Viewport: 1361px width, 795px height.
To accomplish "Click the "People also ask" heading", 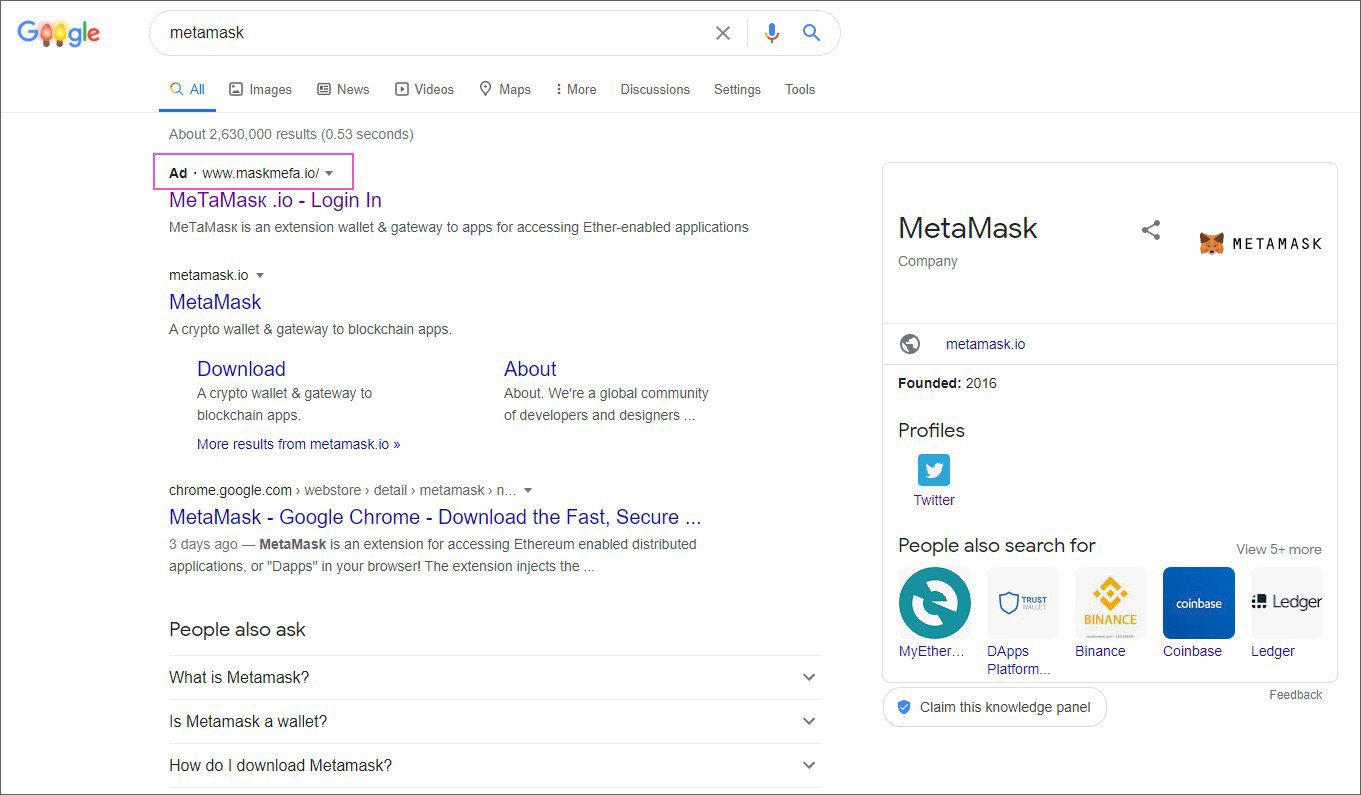I will click(x=237, y=629).
